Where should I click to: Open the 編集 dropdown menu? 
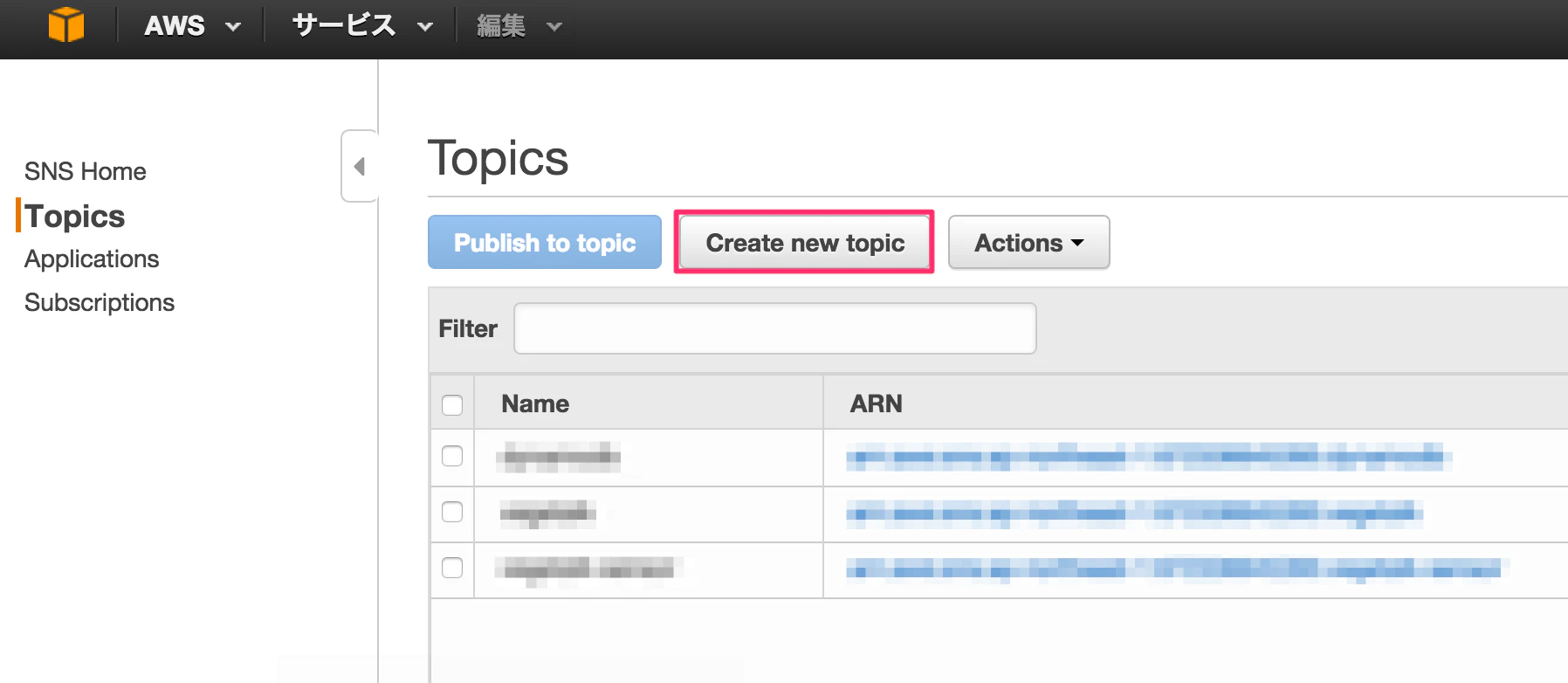(519, 26)
